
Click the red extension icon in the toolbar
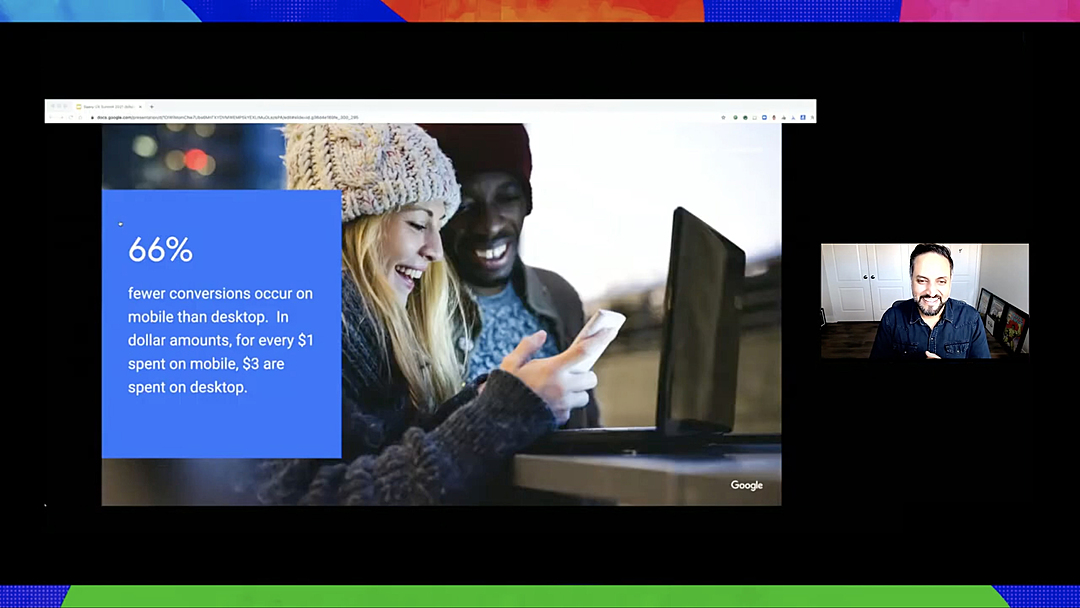(774, 117)
